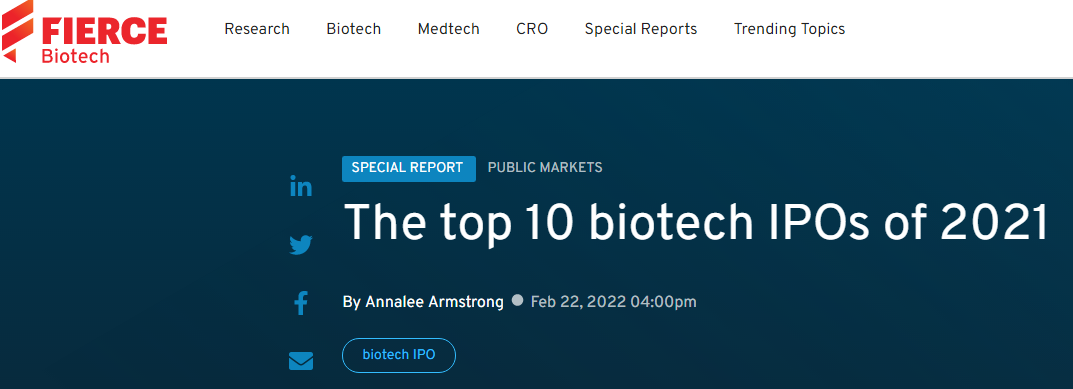Viewport: 1073px width, 389px height.
Task: Go to the CRO section
Action: (x=532, y=29)
